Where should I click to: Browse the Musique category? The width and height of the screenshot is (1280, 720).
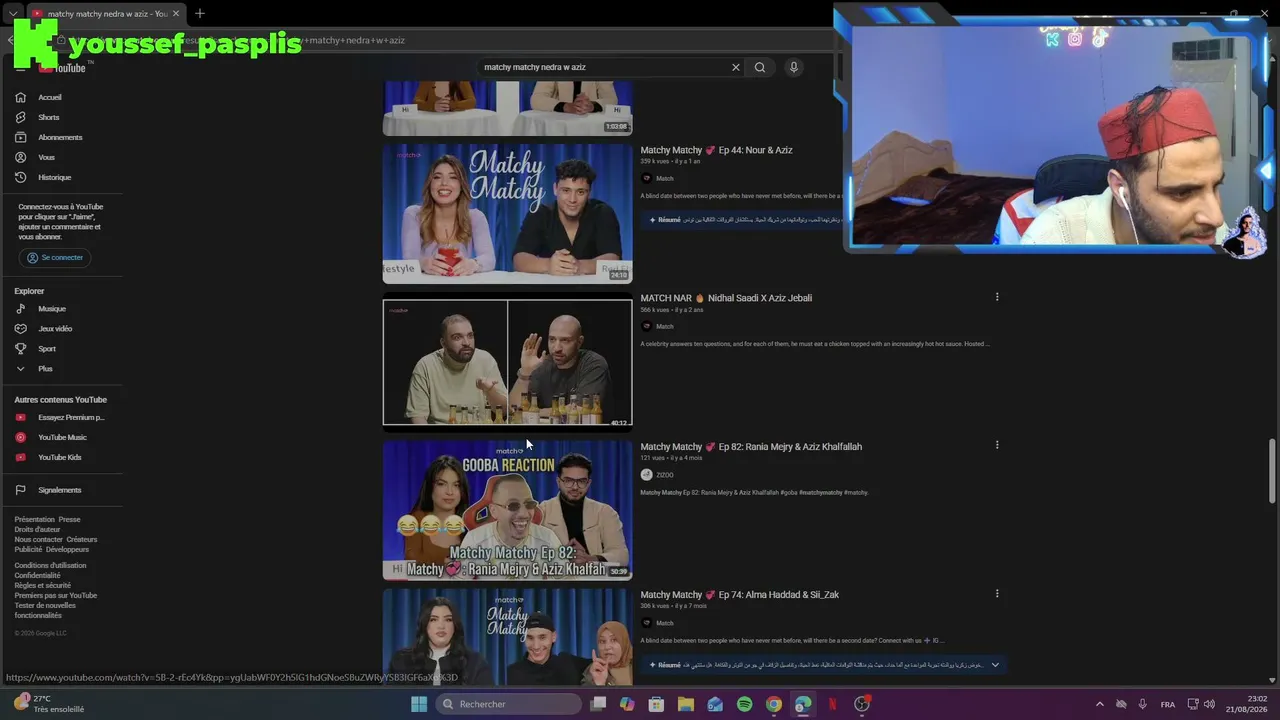click(x=52, y=309)
